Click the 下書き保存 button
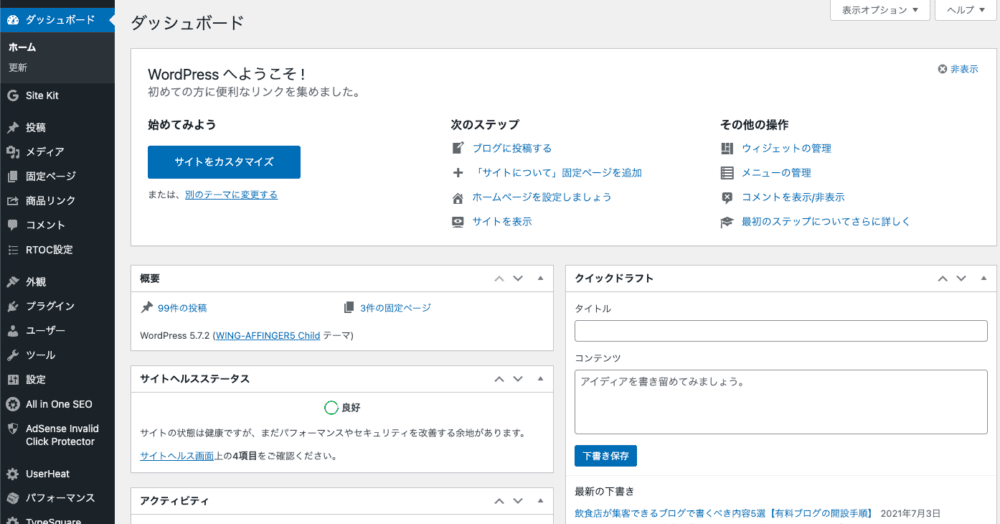1000x524 pixels. coord(606,456)
